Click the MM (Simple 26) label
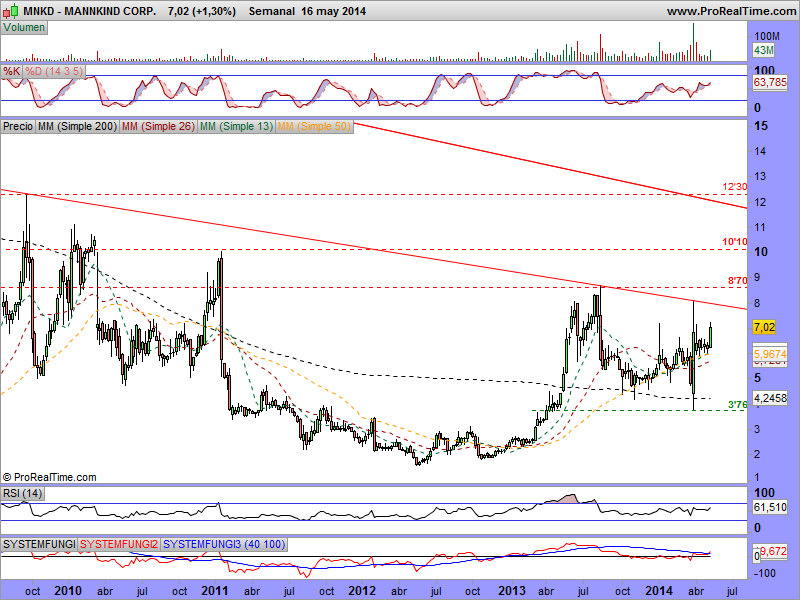Image resolution: width=800 pixels, height=600 pixels. pos(158,126)
